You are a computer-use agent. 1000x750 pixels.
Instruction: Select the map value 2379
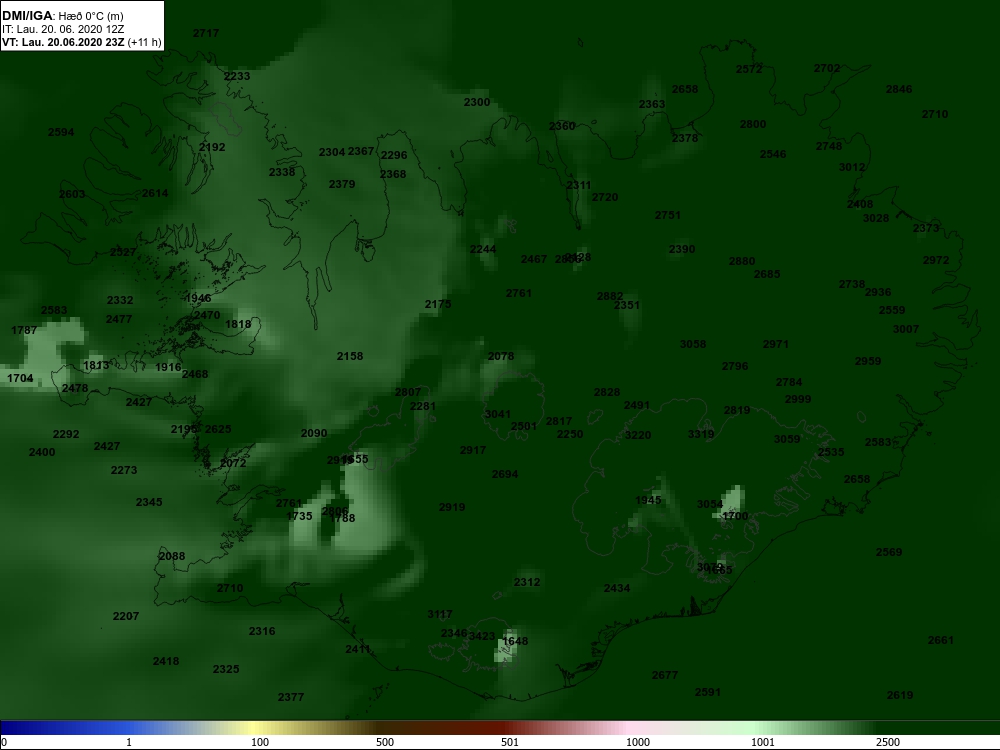(x=342, y=184)
